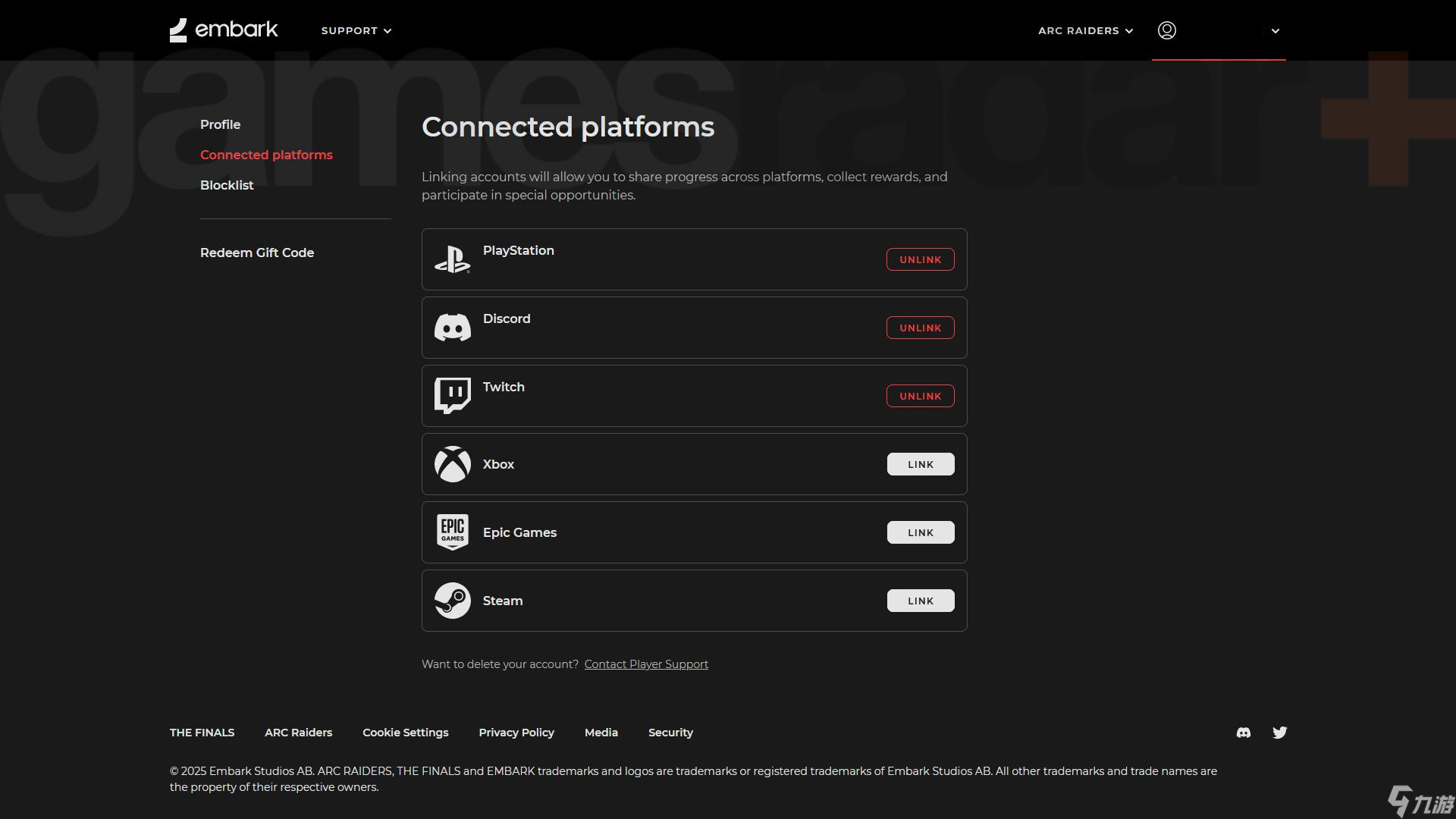The height and width of the screenshot is (819, 1456).
Task: Open Twitter icon in footer
Action: coord(1279,733)
